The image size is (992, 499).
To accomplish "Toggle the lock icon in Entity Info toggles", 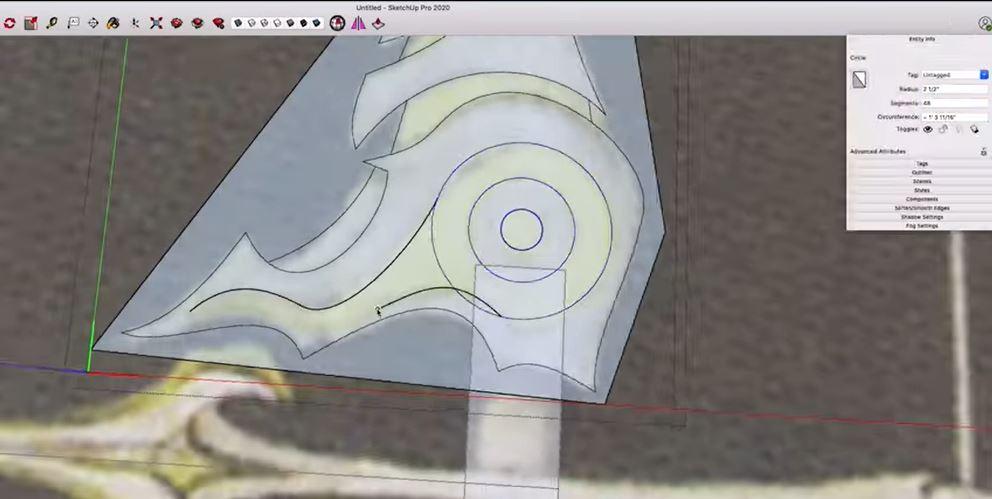I will point(943,129).
